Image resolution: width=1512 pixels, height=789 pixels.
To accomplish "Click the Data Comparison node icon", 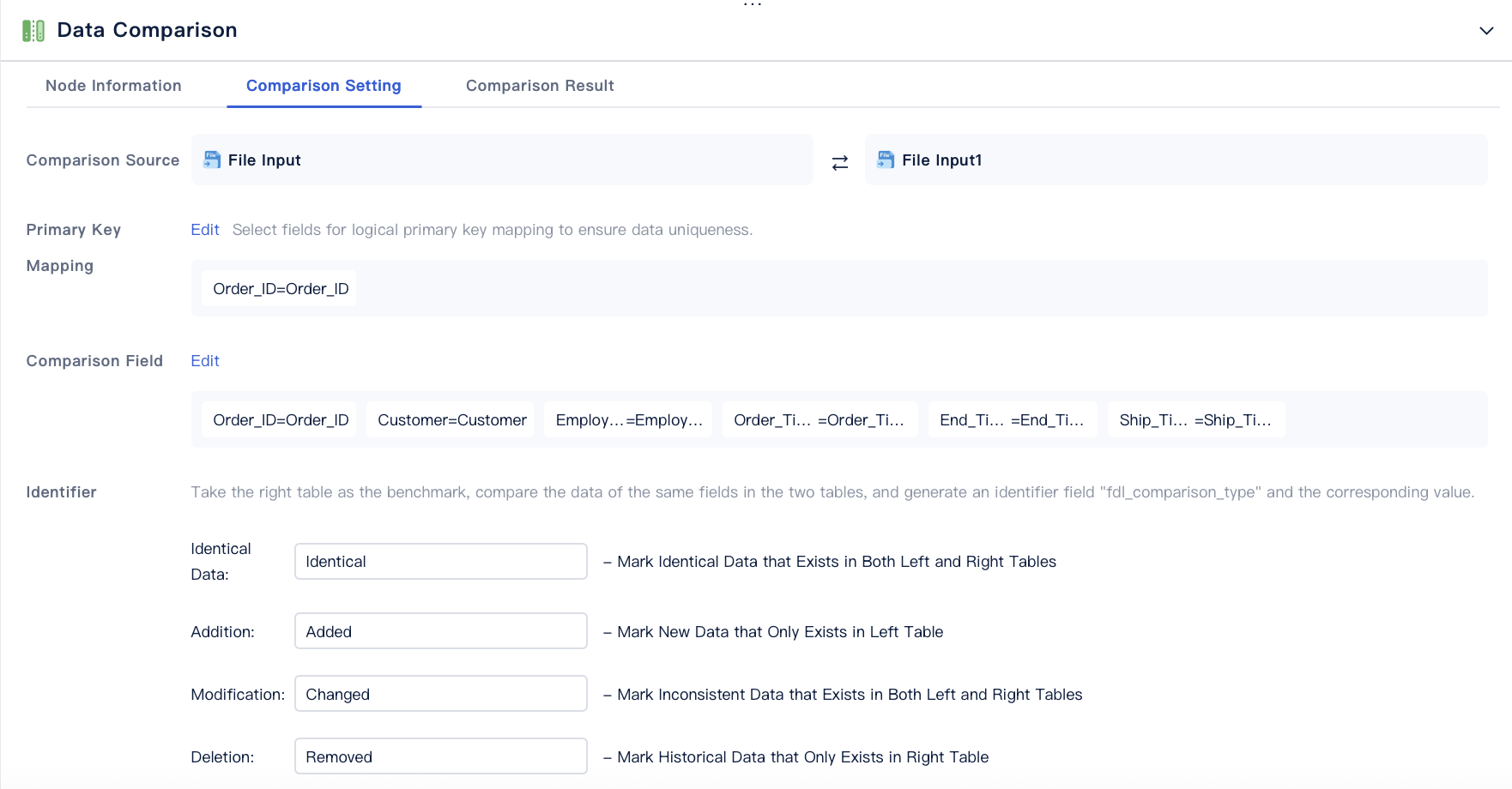I will click(x=33, y=31).
